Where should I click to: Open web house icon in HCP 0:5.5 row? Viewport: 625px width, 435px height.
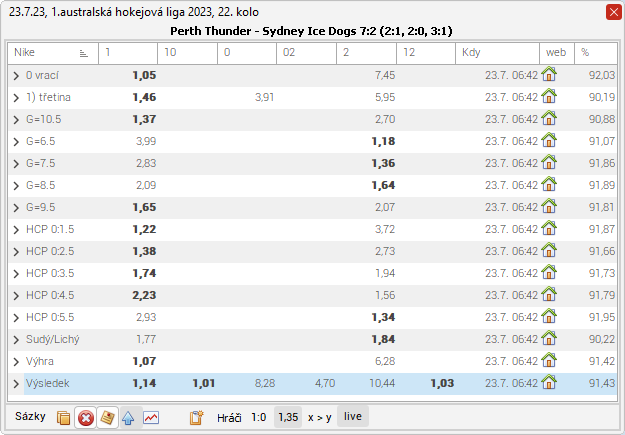coord(549,316)
